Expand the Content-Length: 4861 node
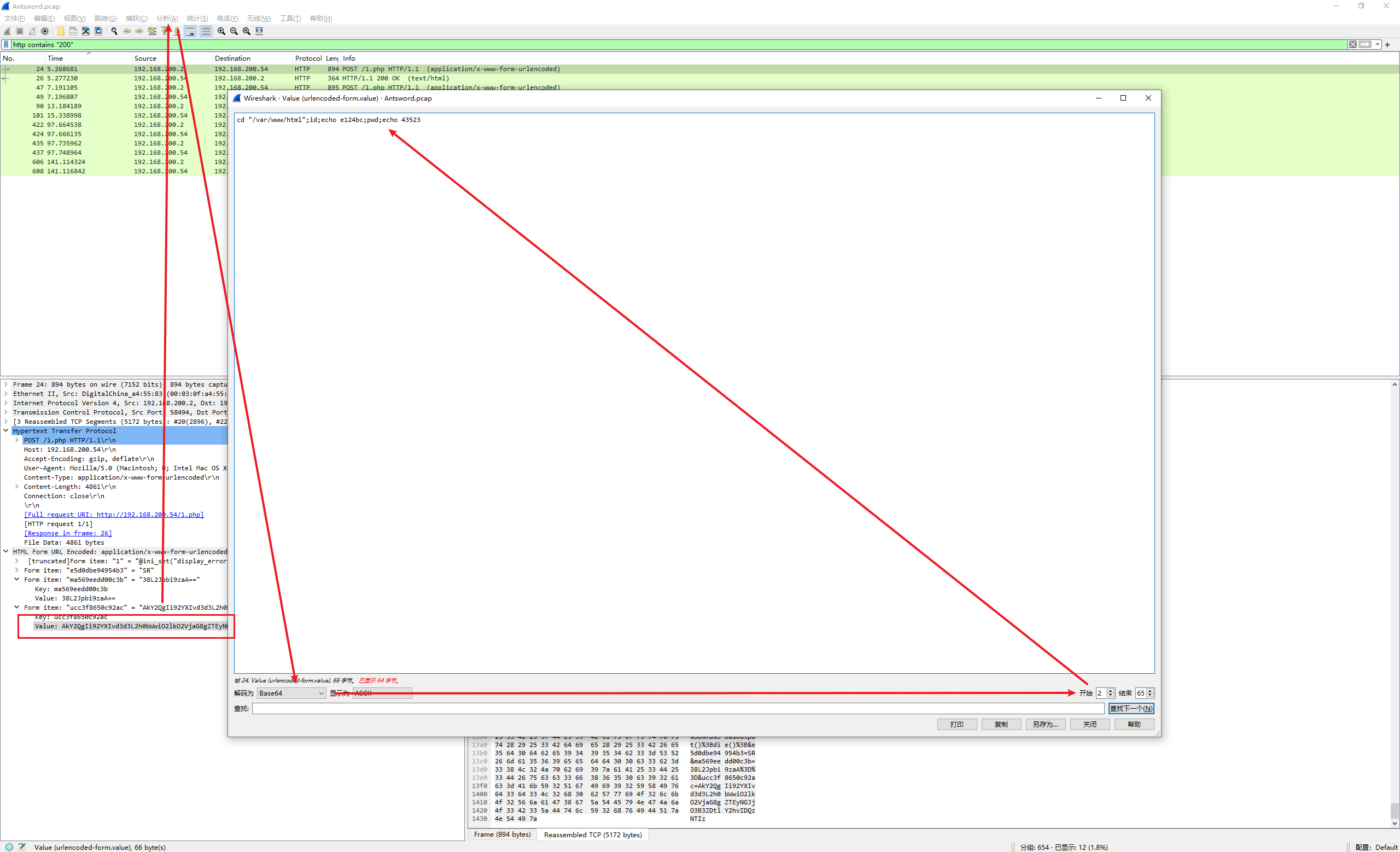The height and width of the screenshot is (852, 1400). (x=16, y=487)
